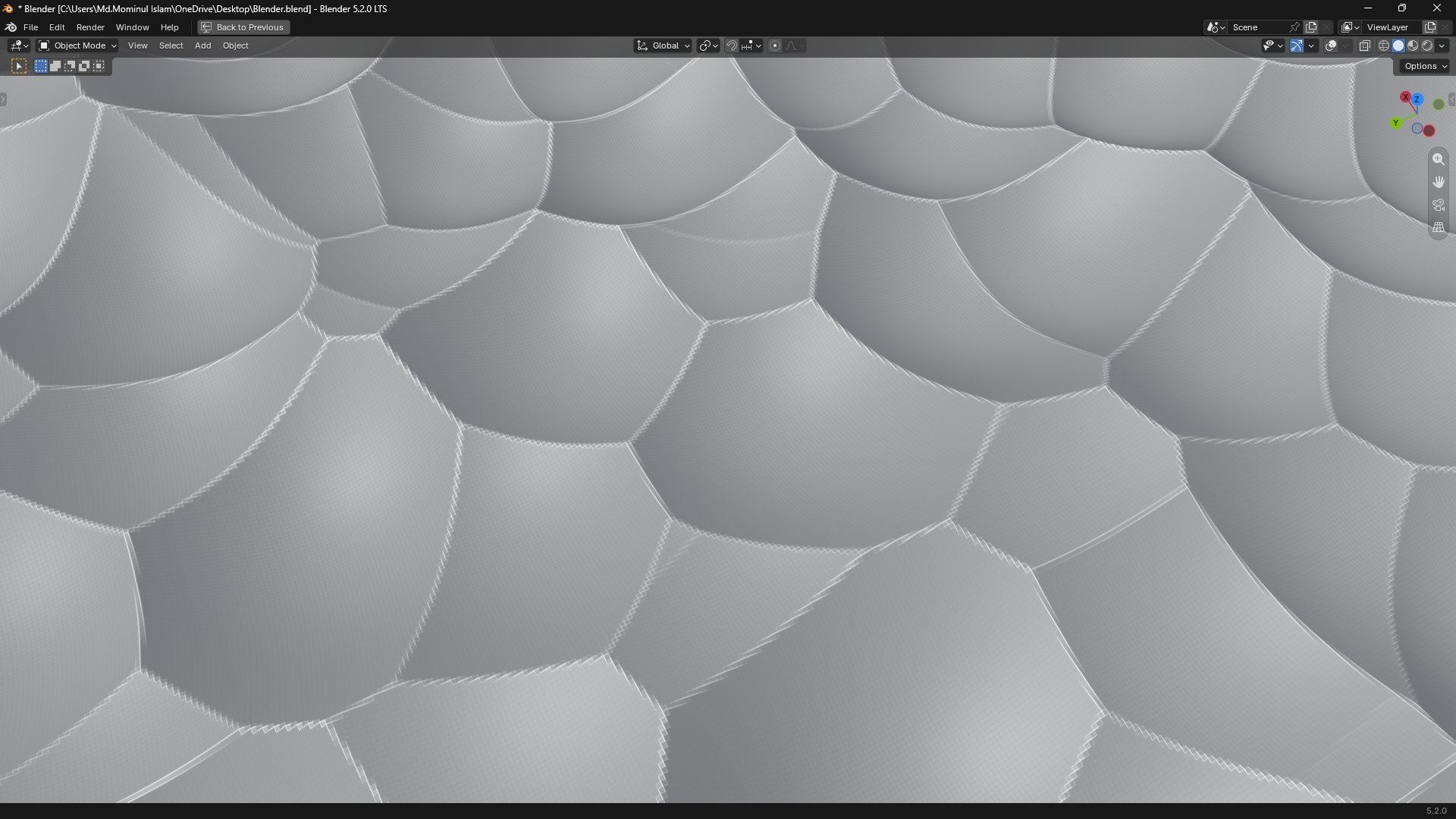This screenshot has height=819, width=1456.
Task: Choose the Subtract selection mode icon
Action: coord(70,67)
